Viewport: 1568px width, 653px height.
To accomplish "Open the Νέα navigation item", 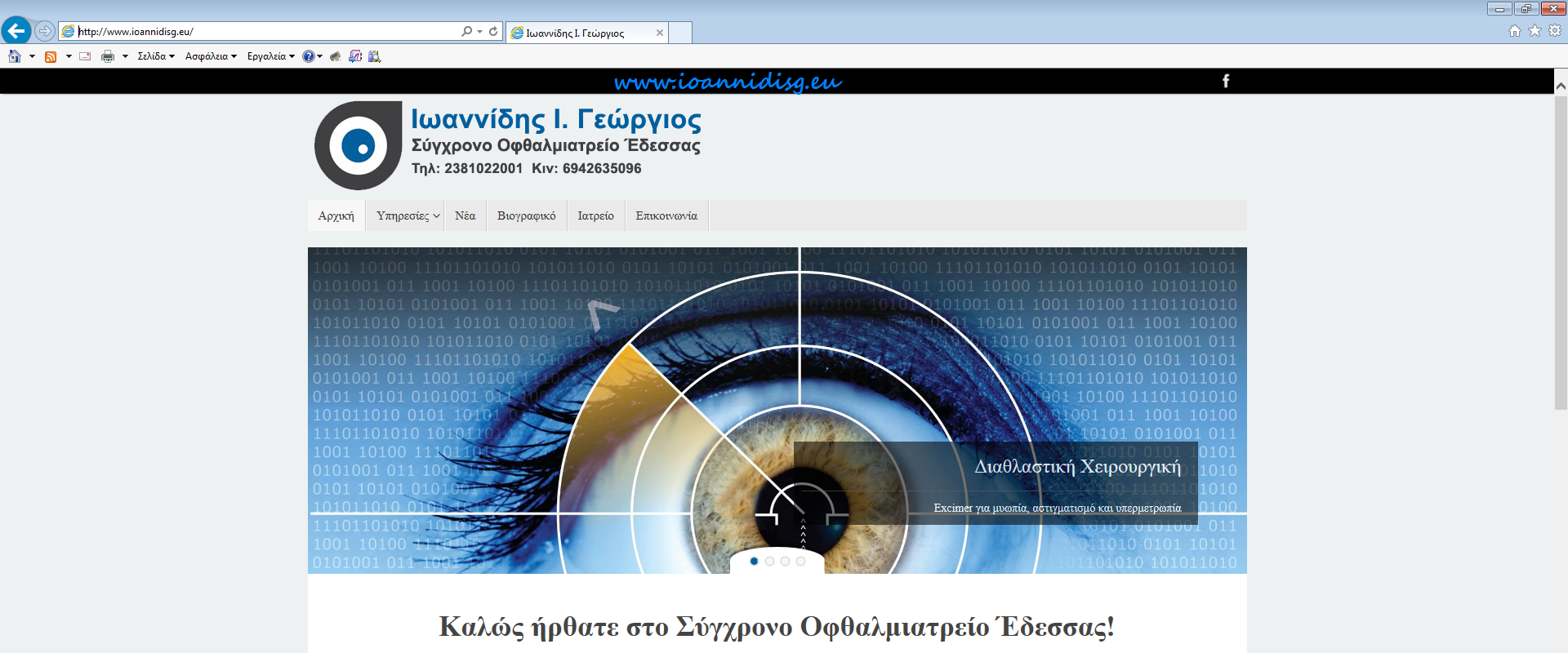I will click(465, 215).
